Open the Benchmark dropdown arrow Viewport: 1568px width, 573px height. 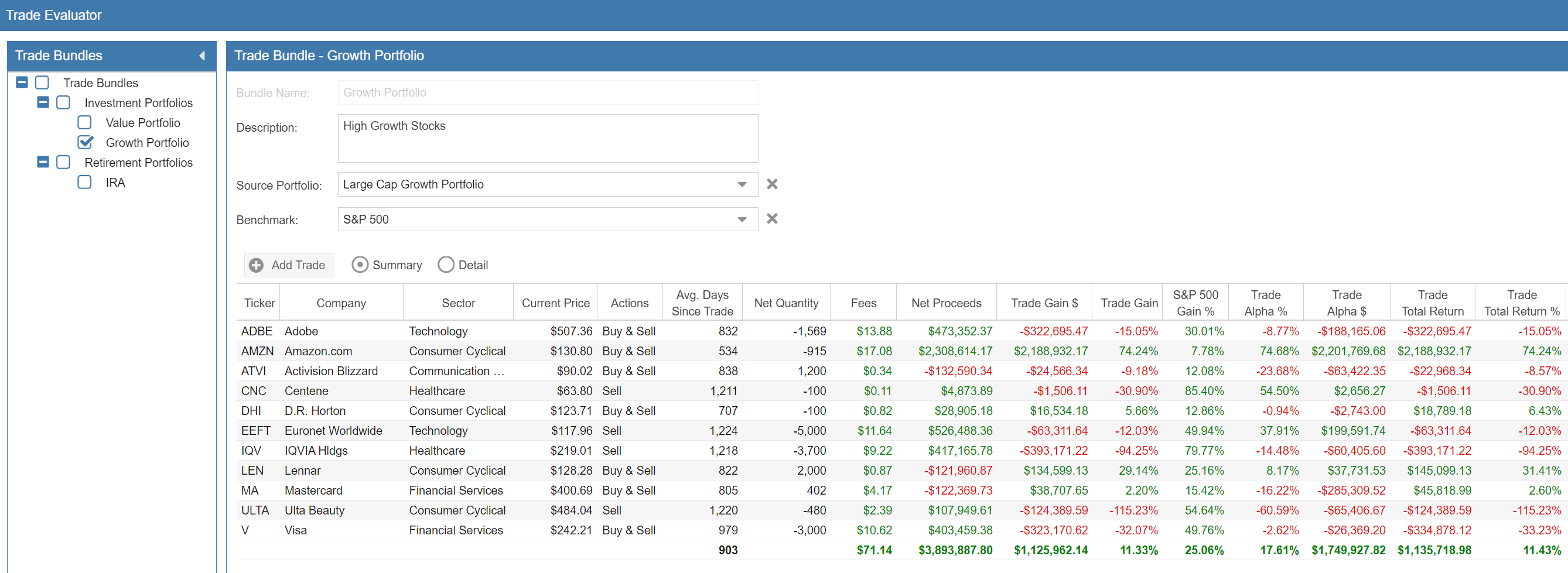click(742, 219)
